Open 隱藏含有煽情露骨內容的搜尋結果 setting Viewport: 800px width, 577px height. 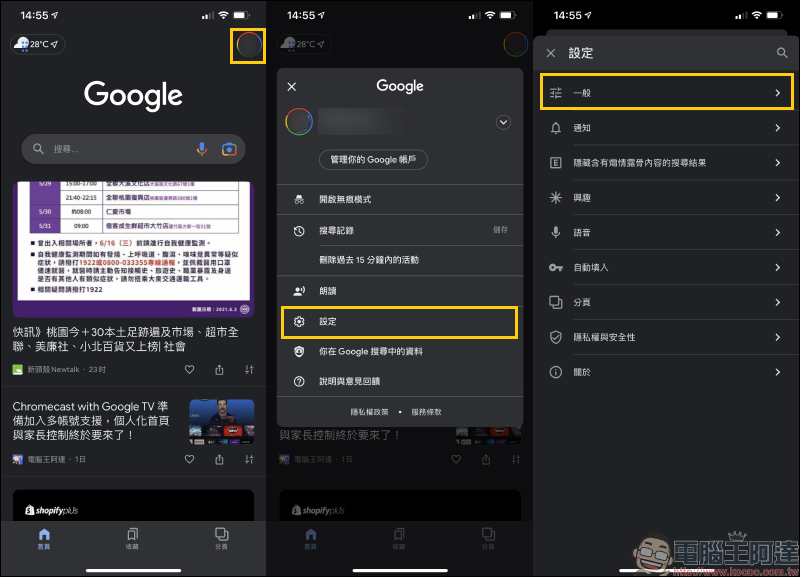[667, 163]
